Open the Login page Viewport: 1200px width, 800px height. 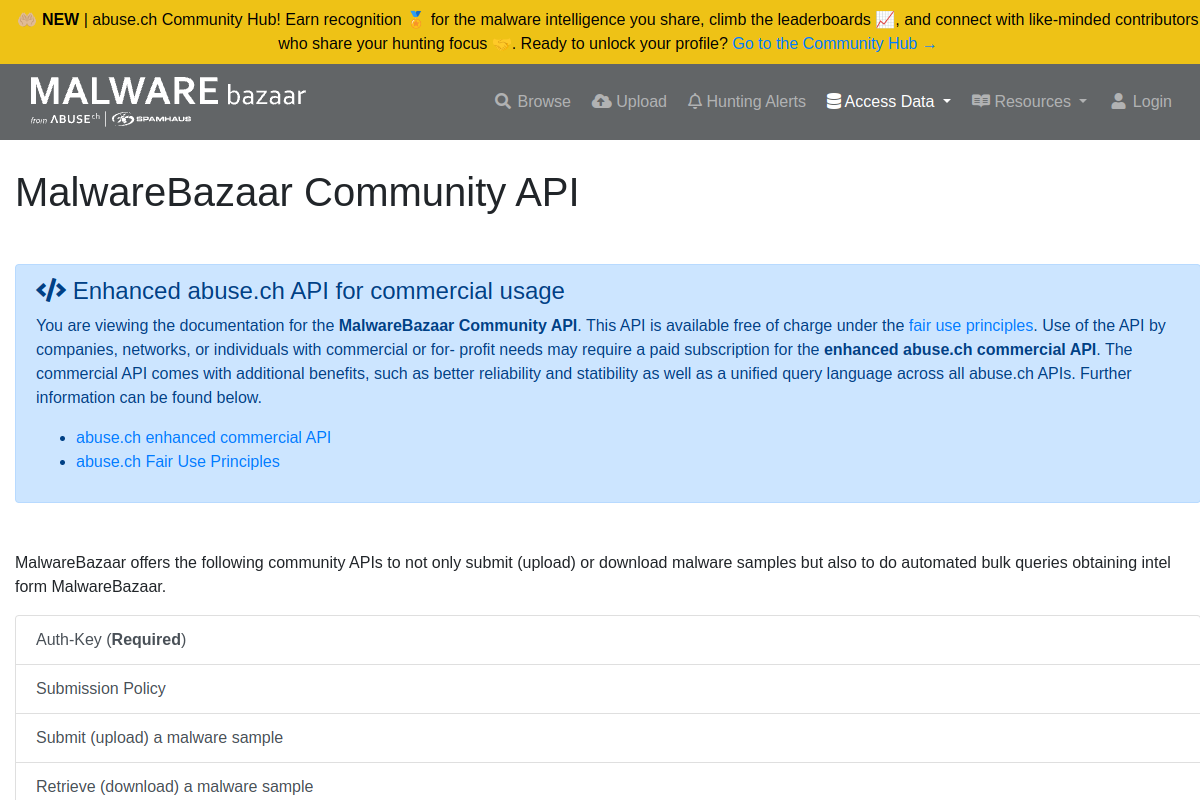(x=1141, y=101)
